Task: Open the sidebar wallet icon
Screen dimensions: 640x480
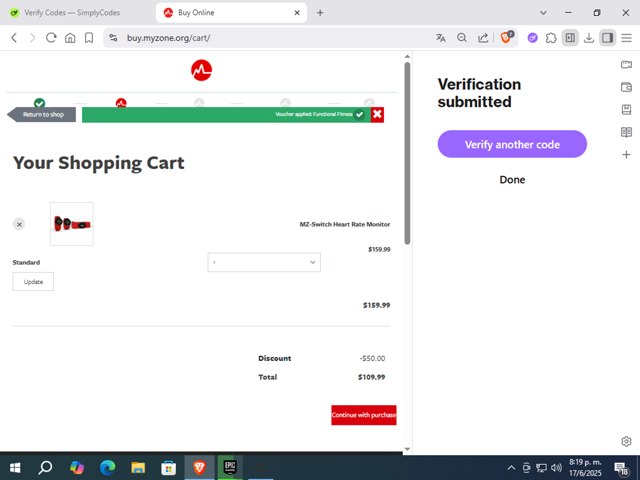Action: pyautogui.click(x=626, y=87)
